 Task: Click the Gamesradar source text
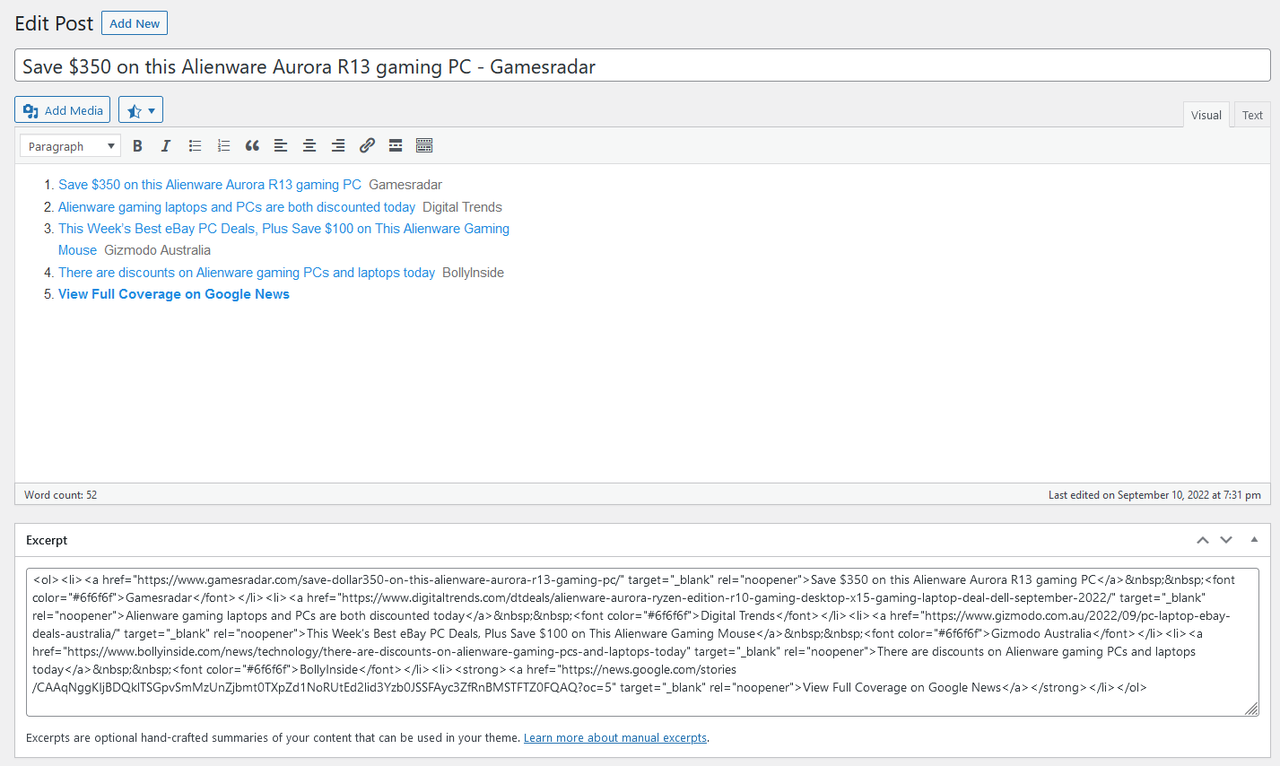405,185
